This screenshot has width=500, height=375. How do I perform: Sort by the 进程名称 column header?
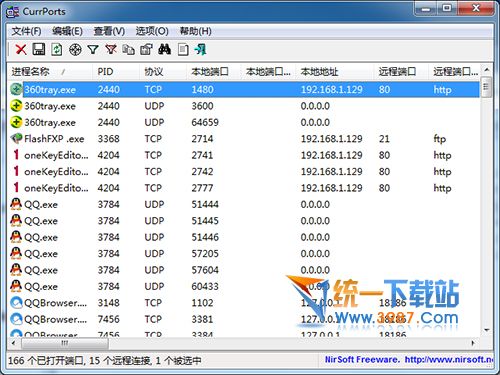tap(50, 72)
